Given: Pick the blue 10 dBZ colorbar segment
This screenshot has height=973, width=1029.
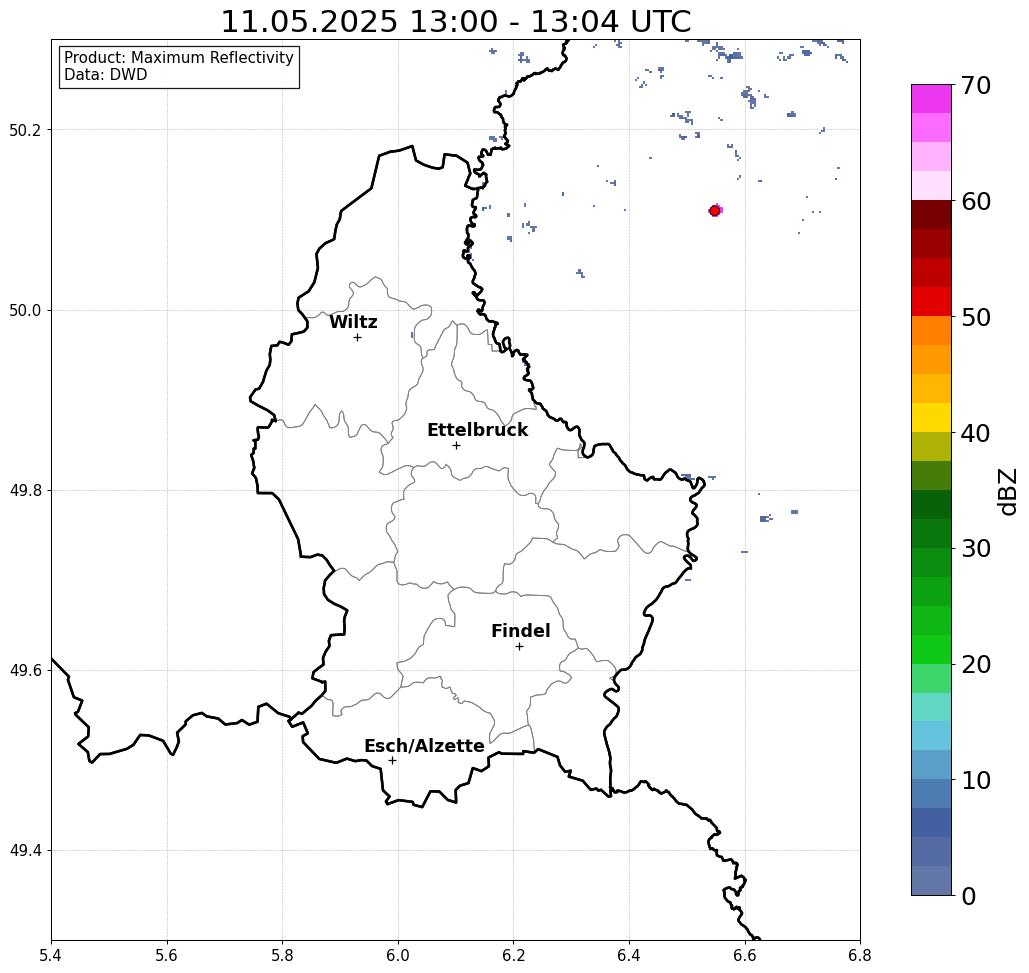Looking at the screenshot, I should pos(931,765).
